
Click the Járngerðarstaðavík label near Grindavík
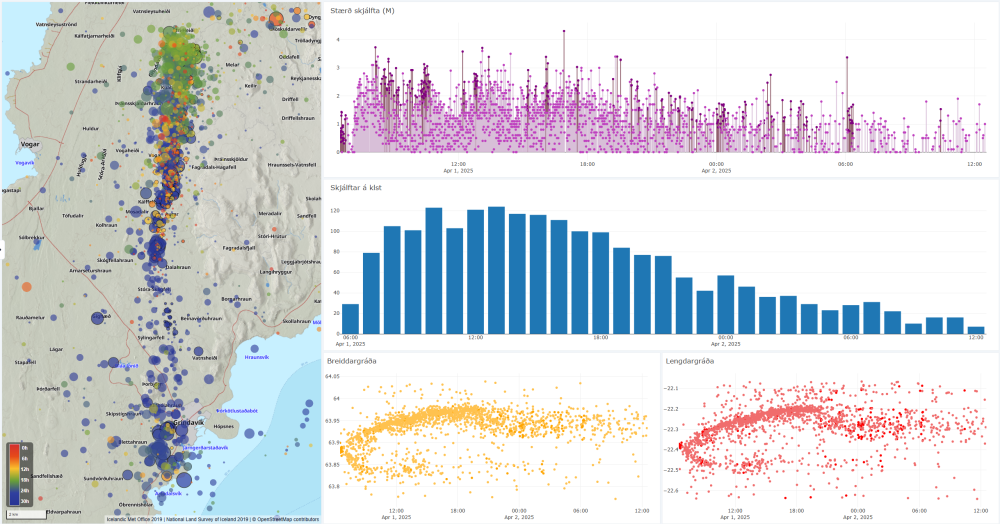[x=203, y=447]
